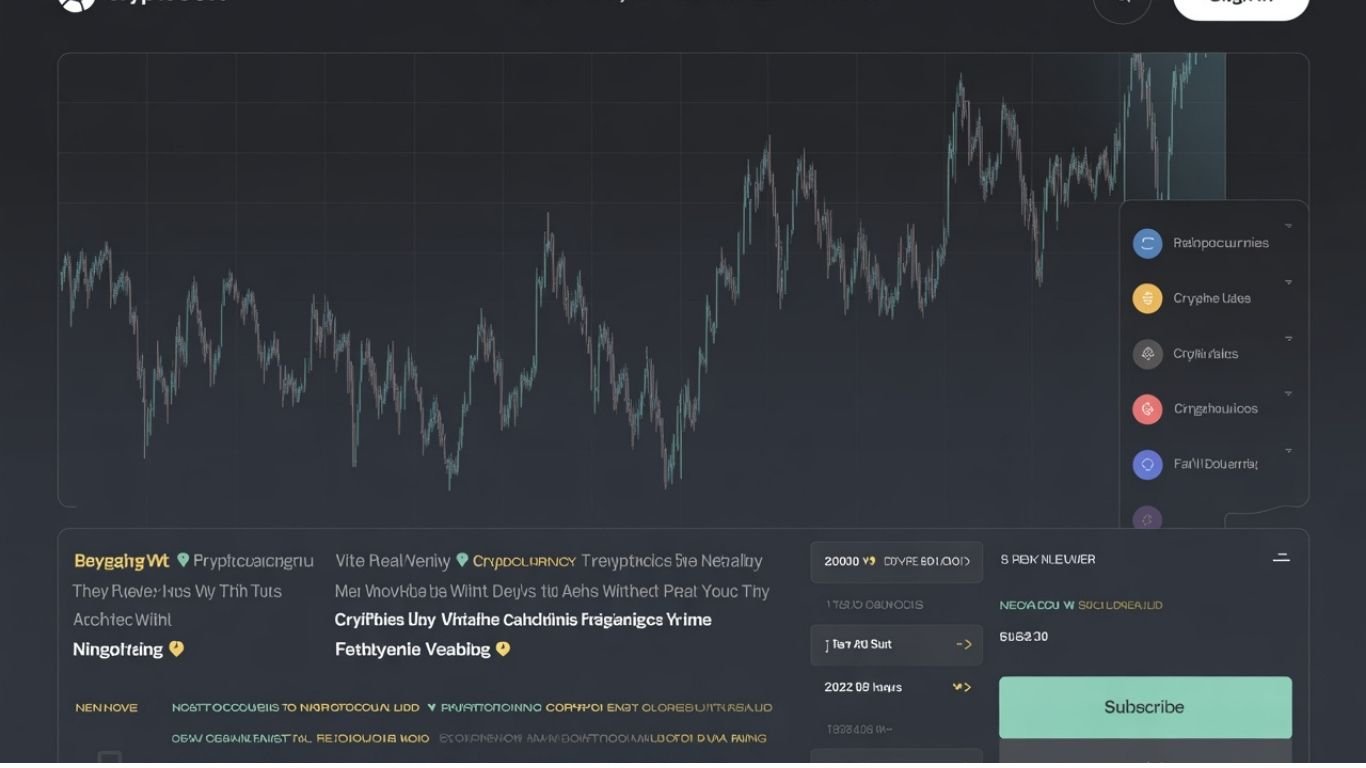Click the yellow badge icon after Fethlyenie Veabibg
This screenshot has height=768, width=1366.
[503, 649]
